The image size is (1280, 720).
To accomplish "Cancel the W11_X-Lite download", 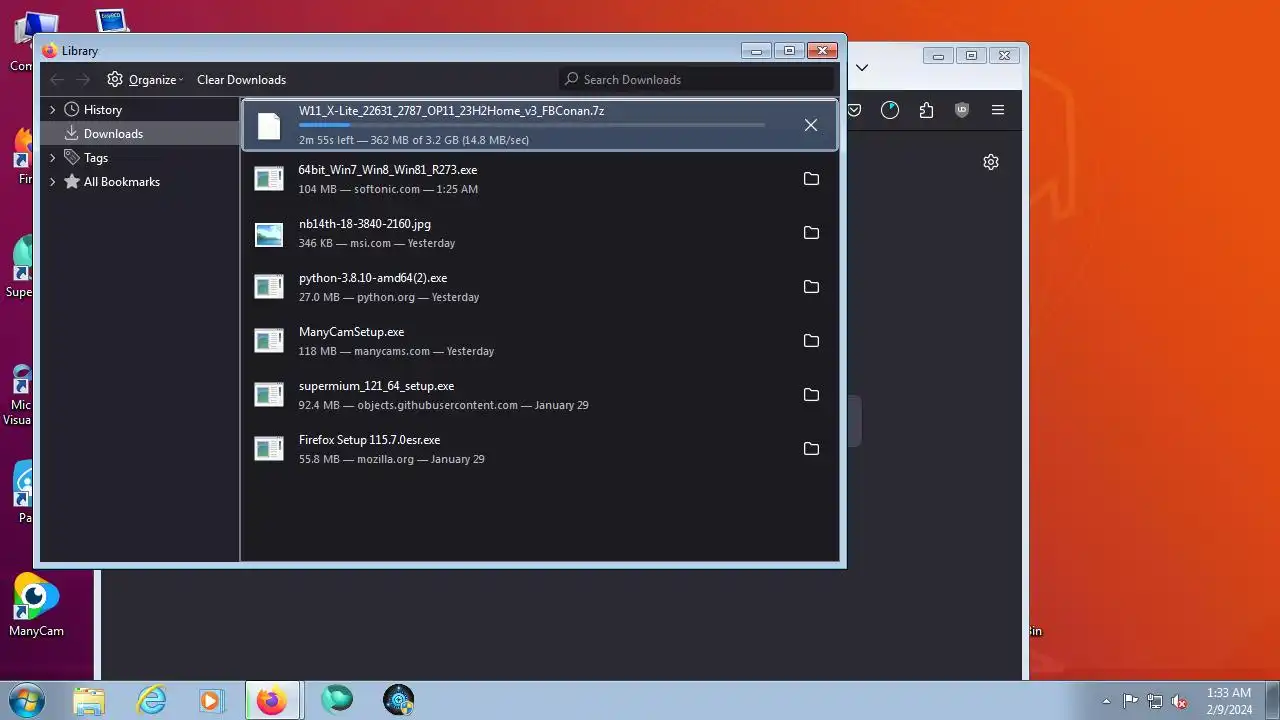I will pos(811,125).
